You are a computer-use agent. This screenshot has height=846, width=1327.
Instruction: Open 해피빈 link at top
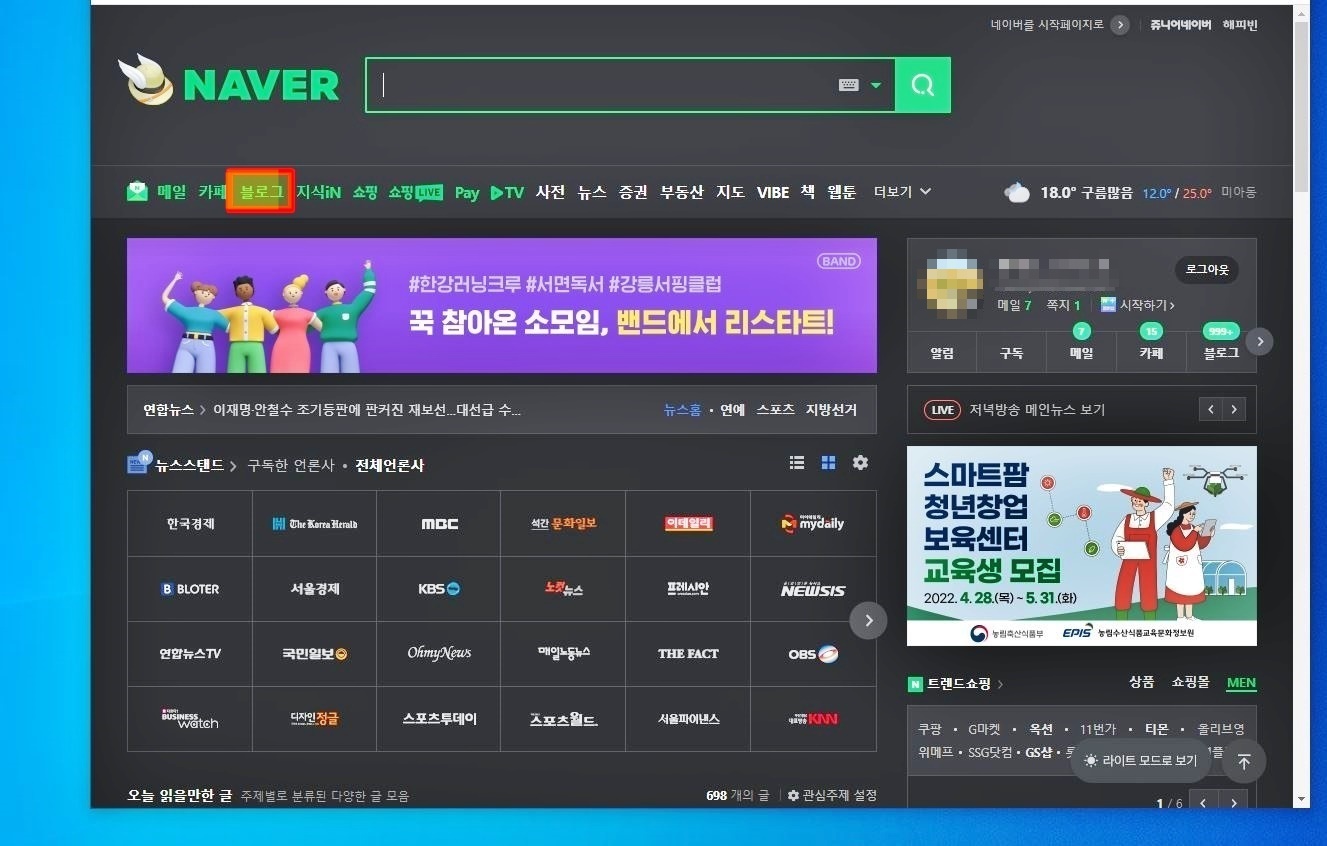(x=1240, y=25)
